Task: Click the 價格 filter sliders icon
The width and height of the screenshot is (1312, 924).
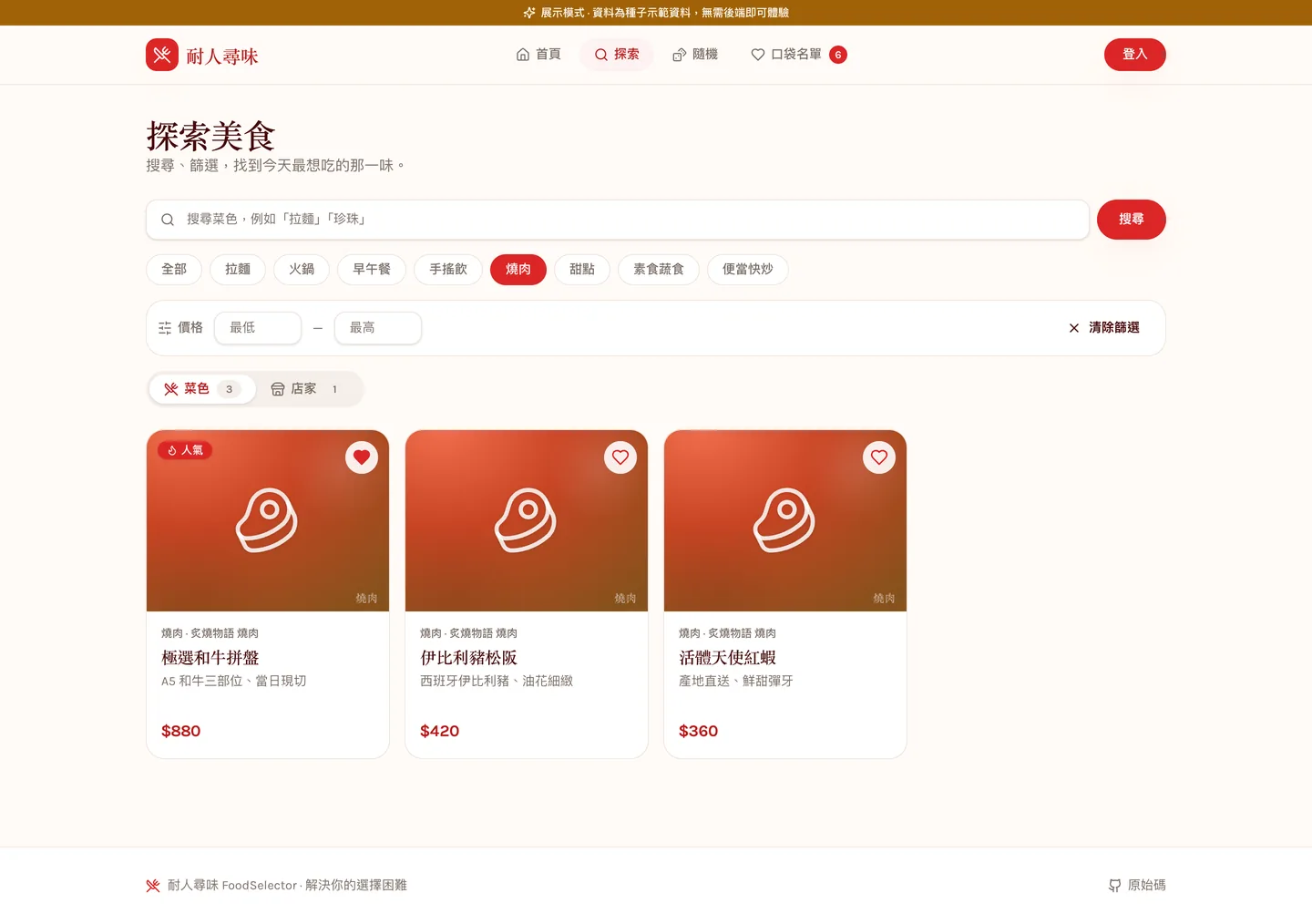Action: click(165, 328)
